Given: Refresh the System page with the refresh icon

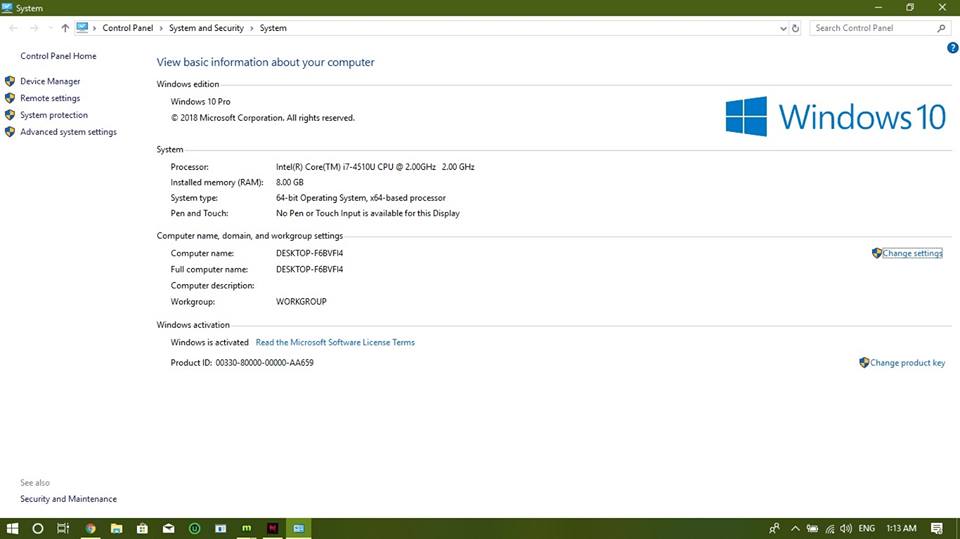Looking at the screenshot, I should click(x=795, y=28).
